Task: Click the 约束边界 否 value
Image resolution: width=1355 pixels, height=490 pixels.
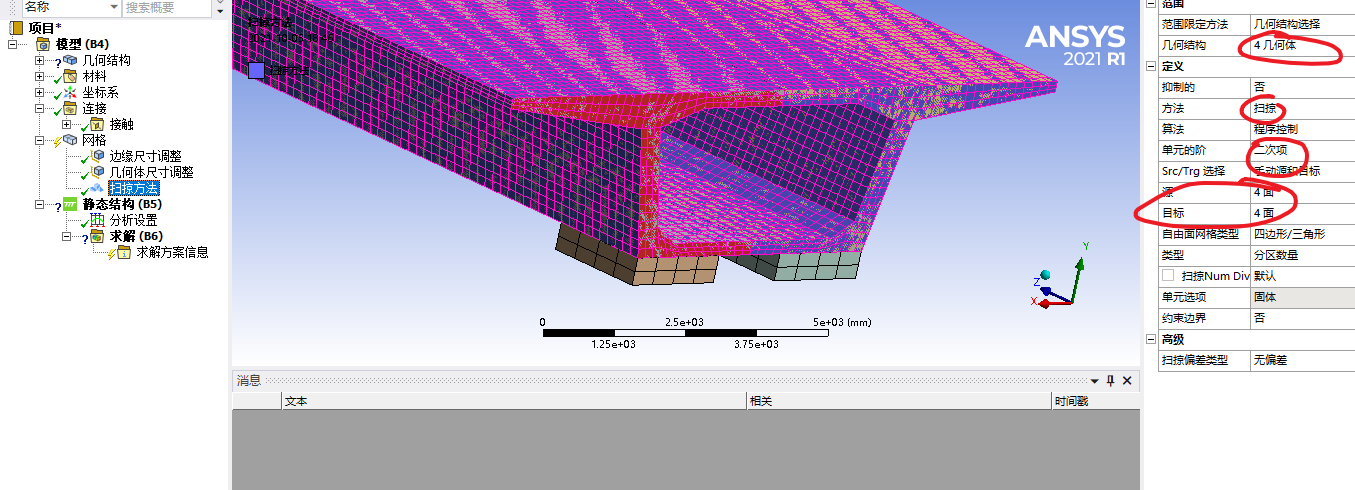Action: (x=1302, y=318)
